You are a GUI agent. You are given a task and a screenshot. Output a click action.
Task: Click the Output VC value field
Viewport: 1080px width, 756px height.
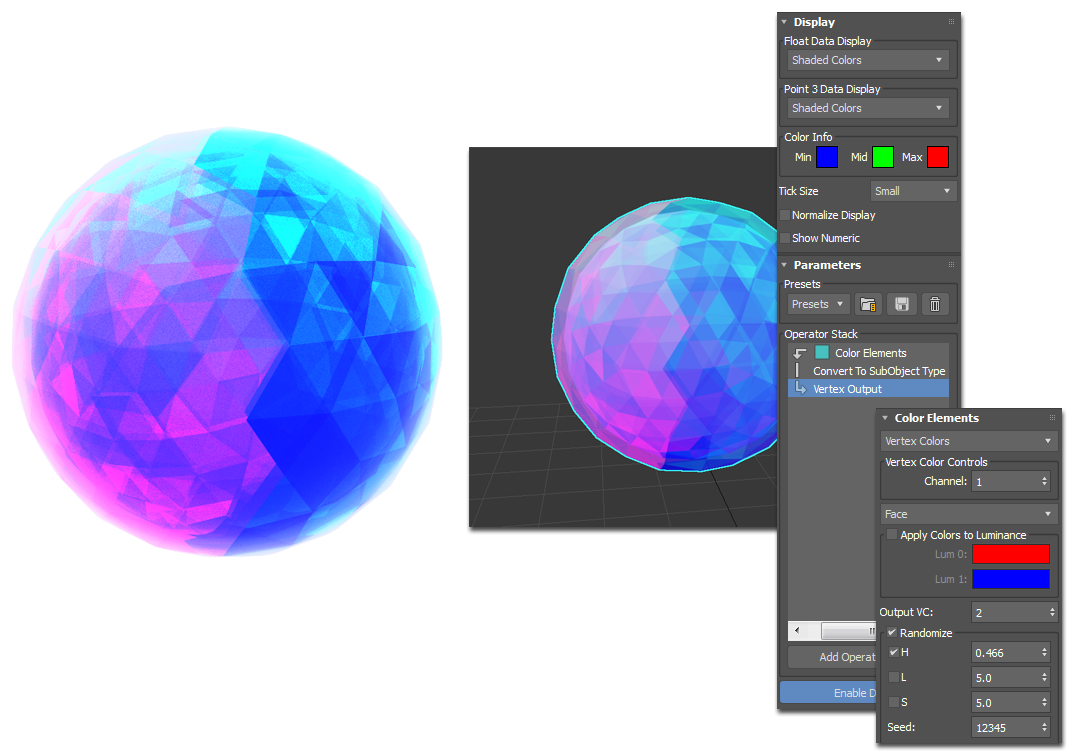(1008, 612)
